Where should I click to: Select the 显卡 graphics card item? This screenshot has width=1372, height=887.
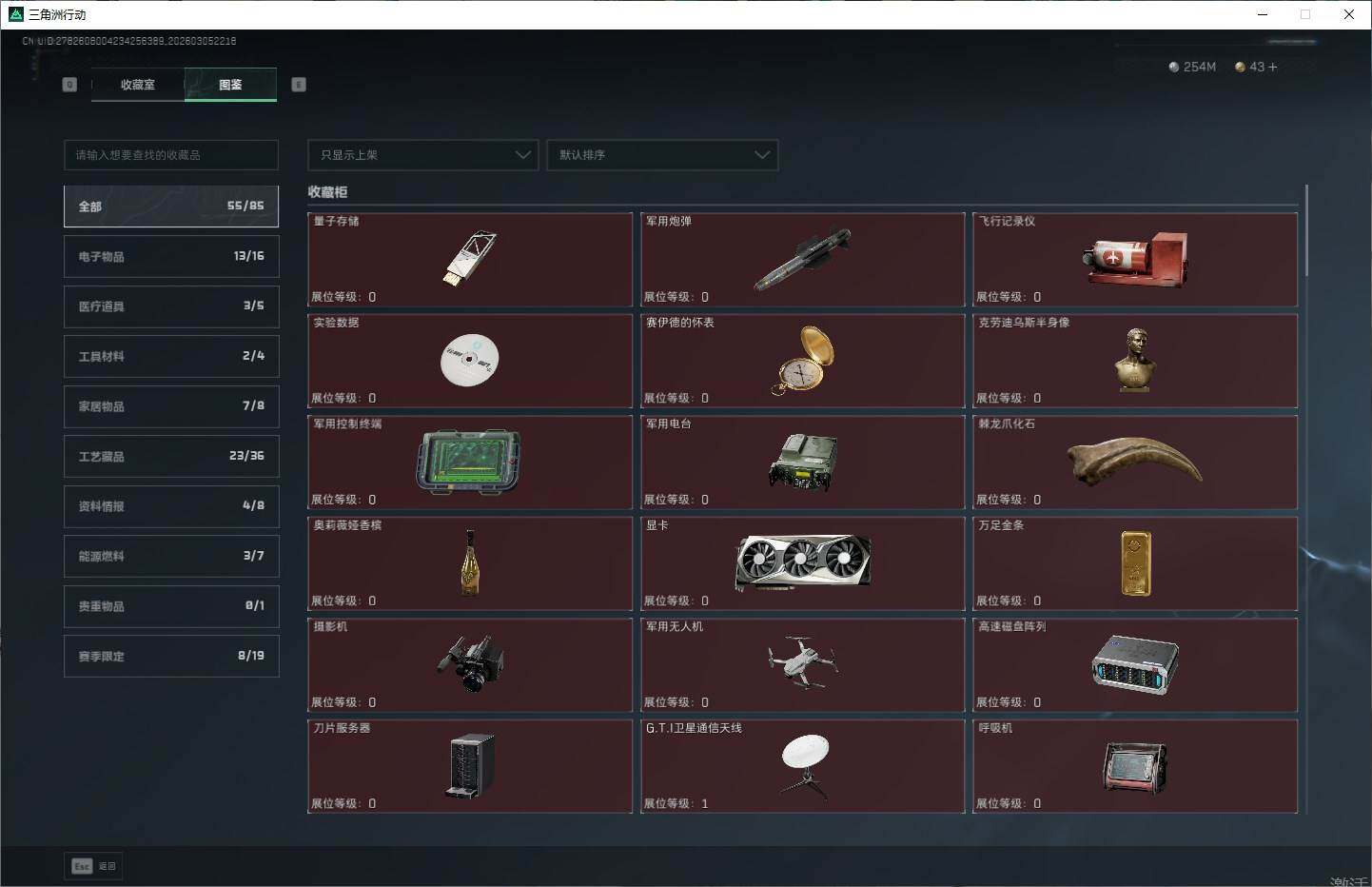(x=802, y=563)
